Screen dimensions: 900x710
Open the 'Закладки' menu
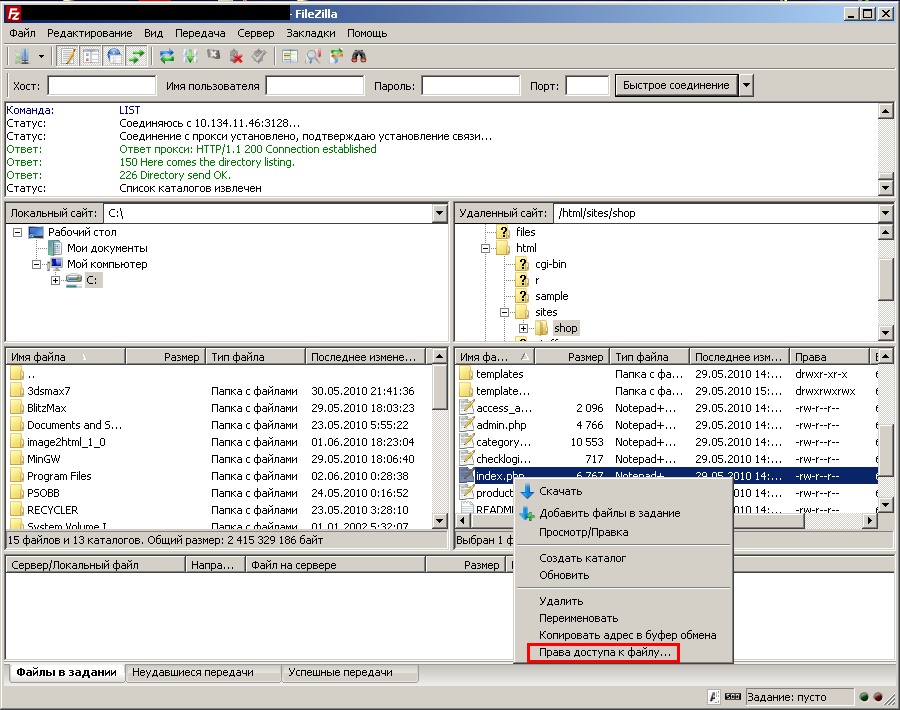(x=311, y=33)
